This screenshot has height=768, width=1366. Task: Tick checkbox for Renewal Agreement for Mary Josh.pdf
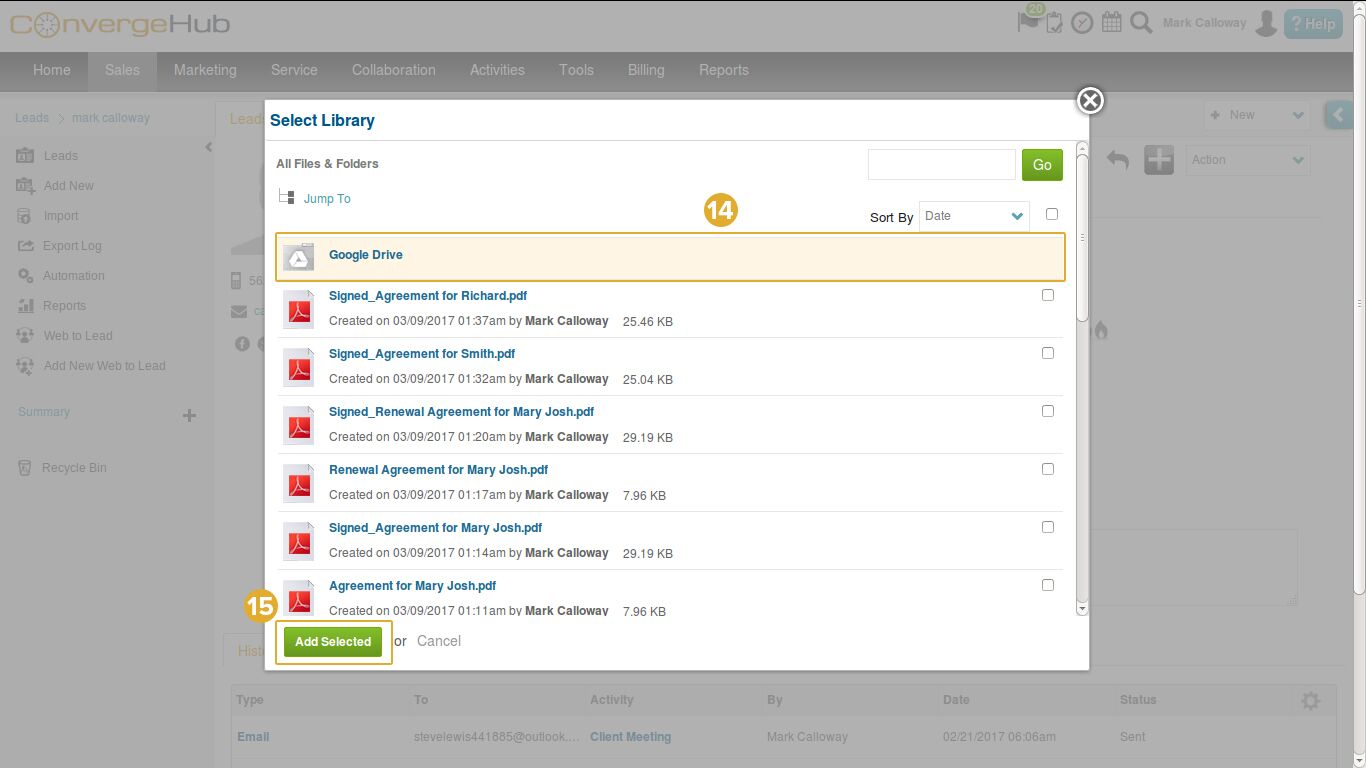click(x=1048, y=469)
